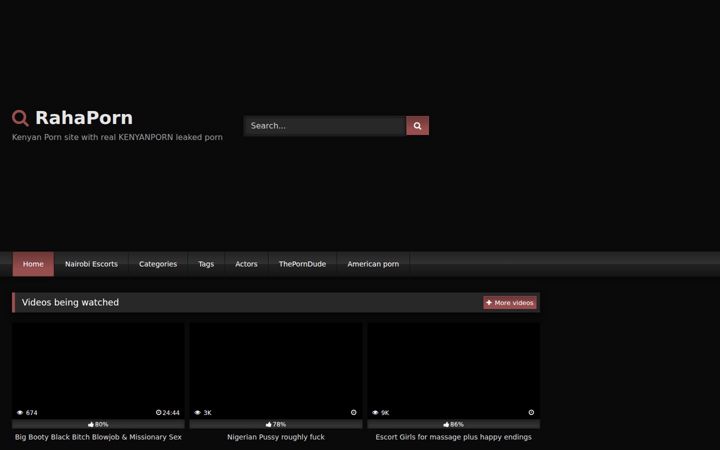Select the American porn menu item
Screen dimensions: 720x450
373,264
